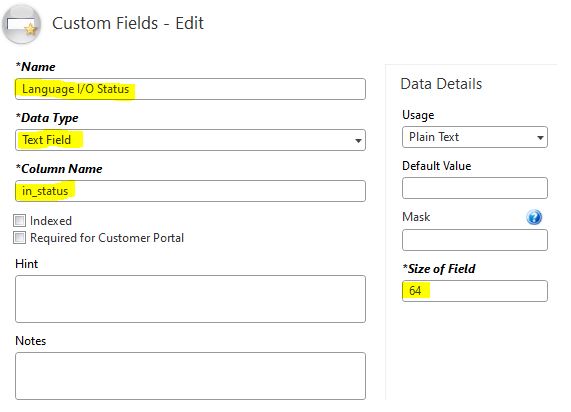
Task: Click the Custom Fields - Edit title
Action: coord(128,23)
